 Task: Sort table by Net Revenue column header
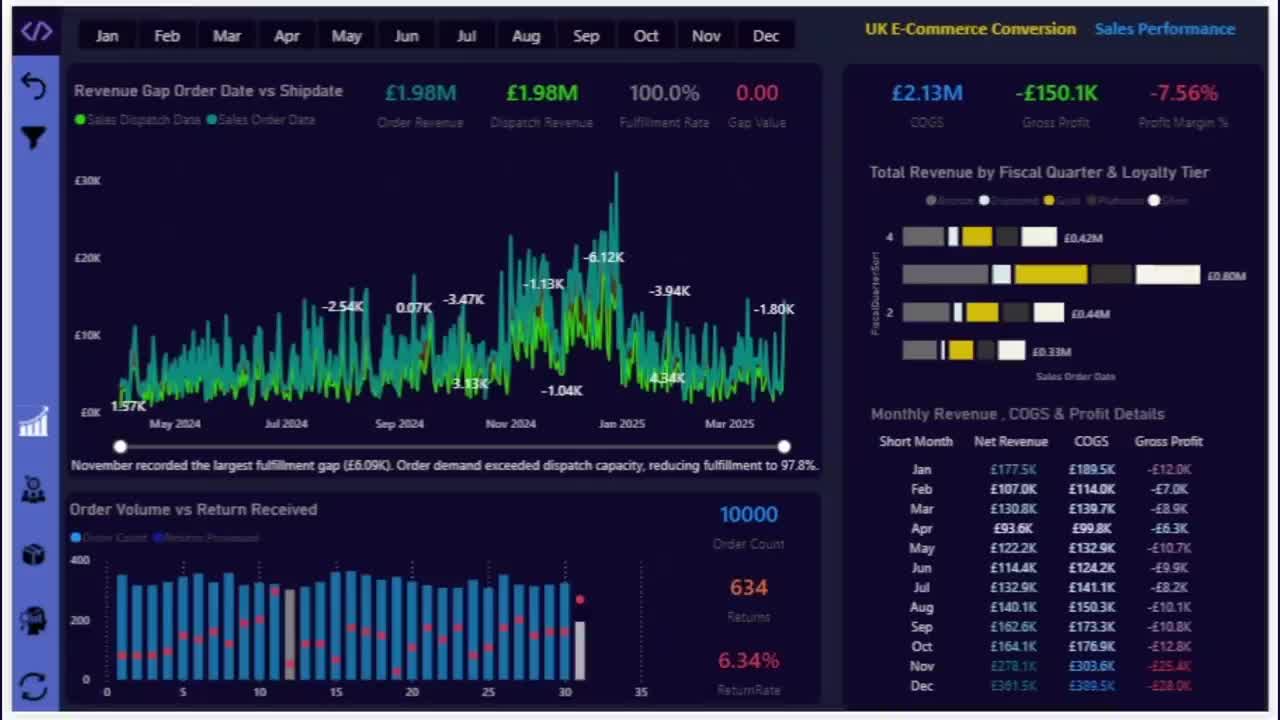point(1011,441)
